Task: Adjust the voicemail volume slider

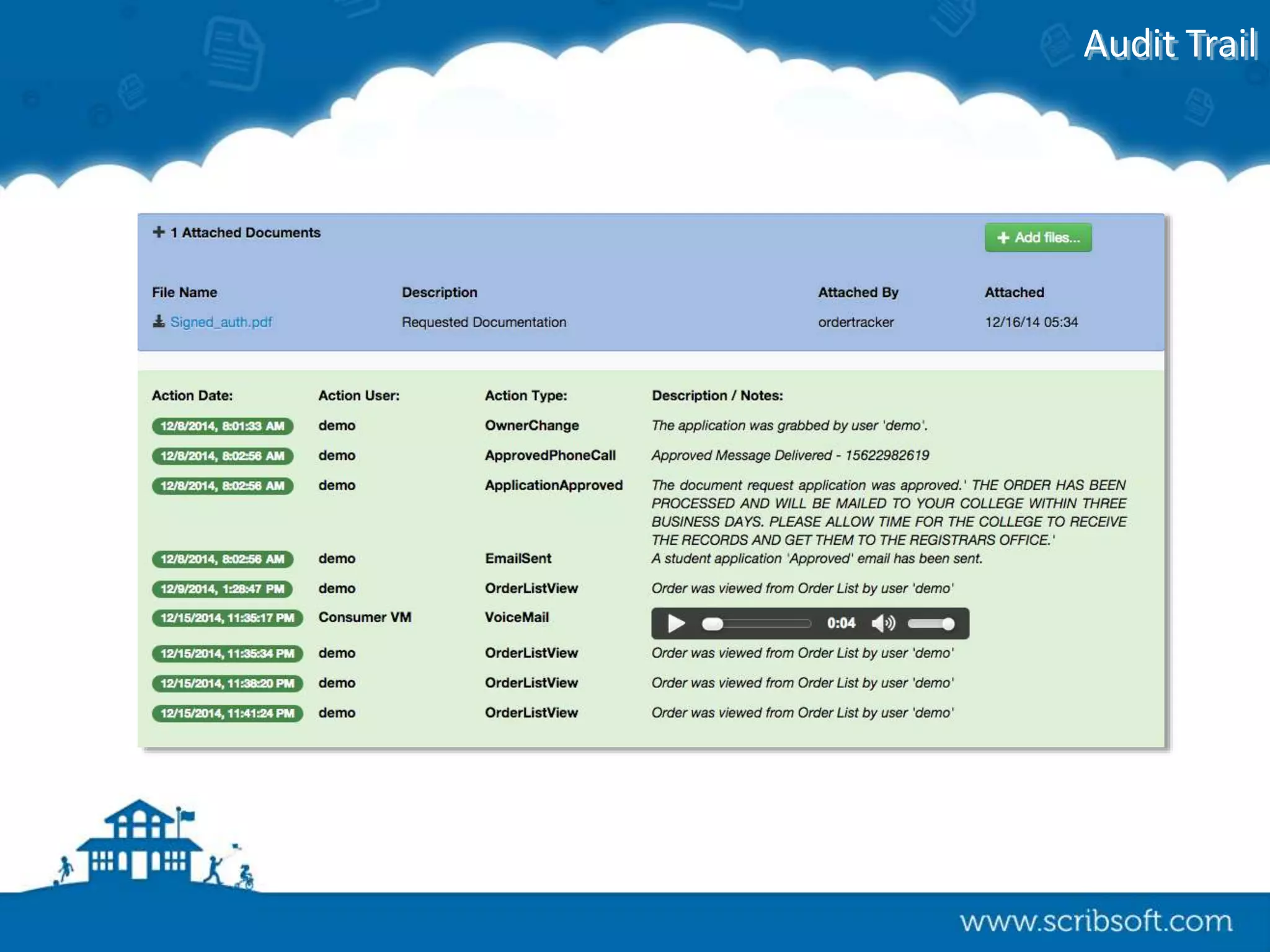Action: [x=930, y=624]
